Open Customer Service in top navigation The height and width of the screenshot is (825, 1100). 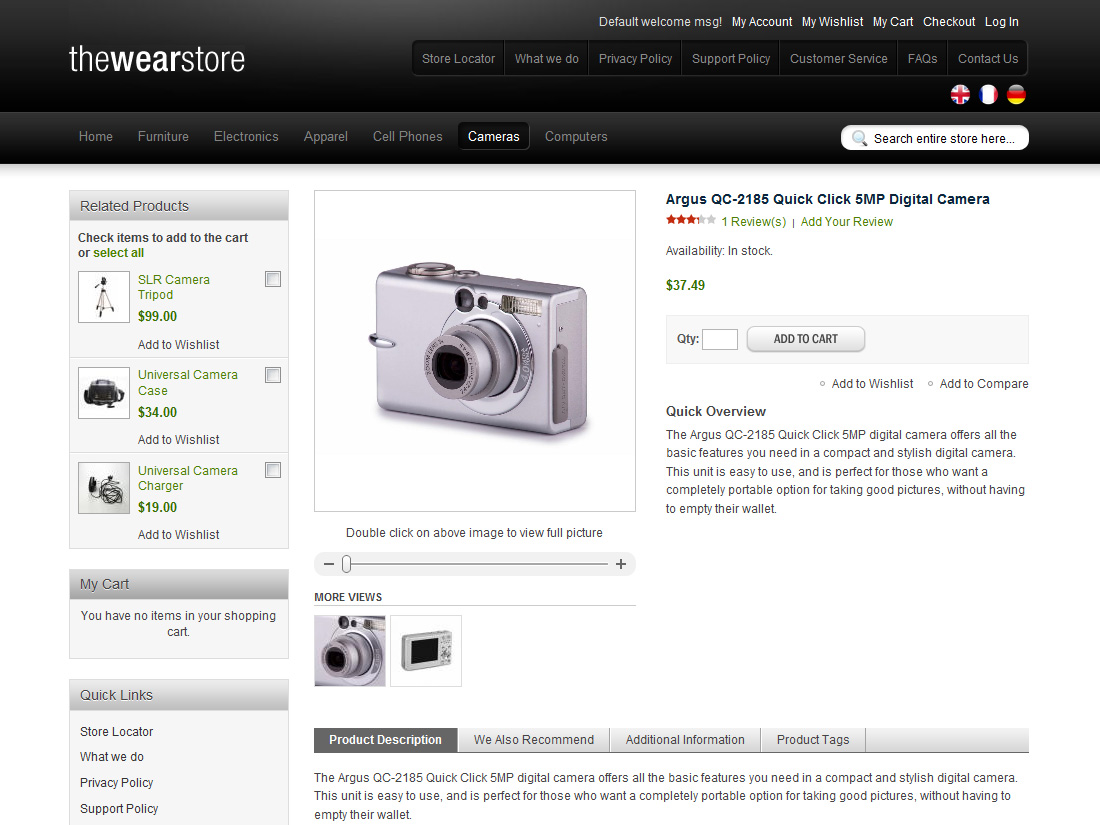point(838,59)
